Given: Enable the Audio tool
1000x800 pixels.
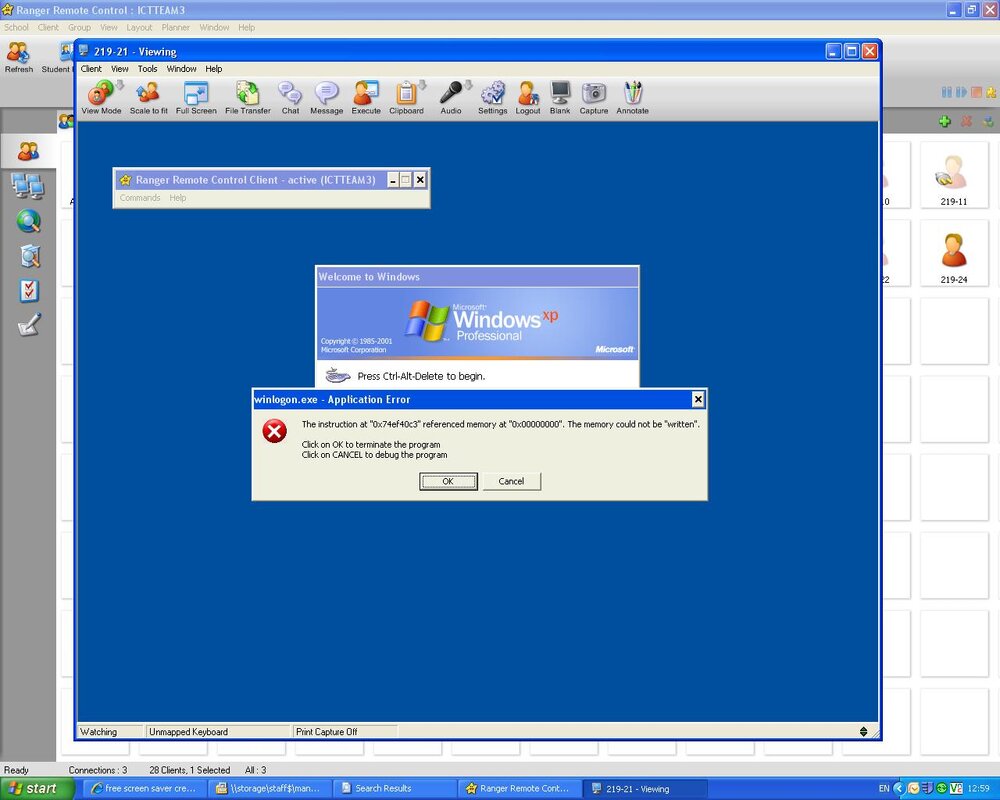Looking at the screenshot, I should [x=451, y=97].
